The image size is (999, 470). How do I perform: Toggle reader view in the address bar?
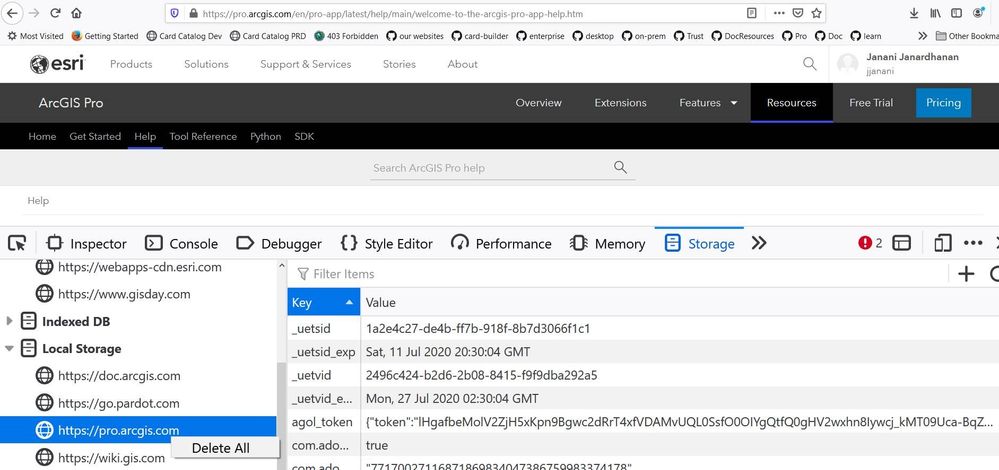(752, 14)
